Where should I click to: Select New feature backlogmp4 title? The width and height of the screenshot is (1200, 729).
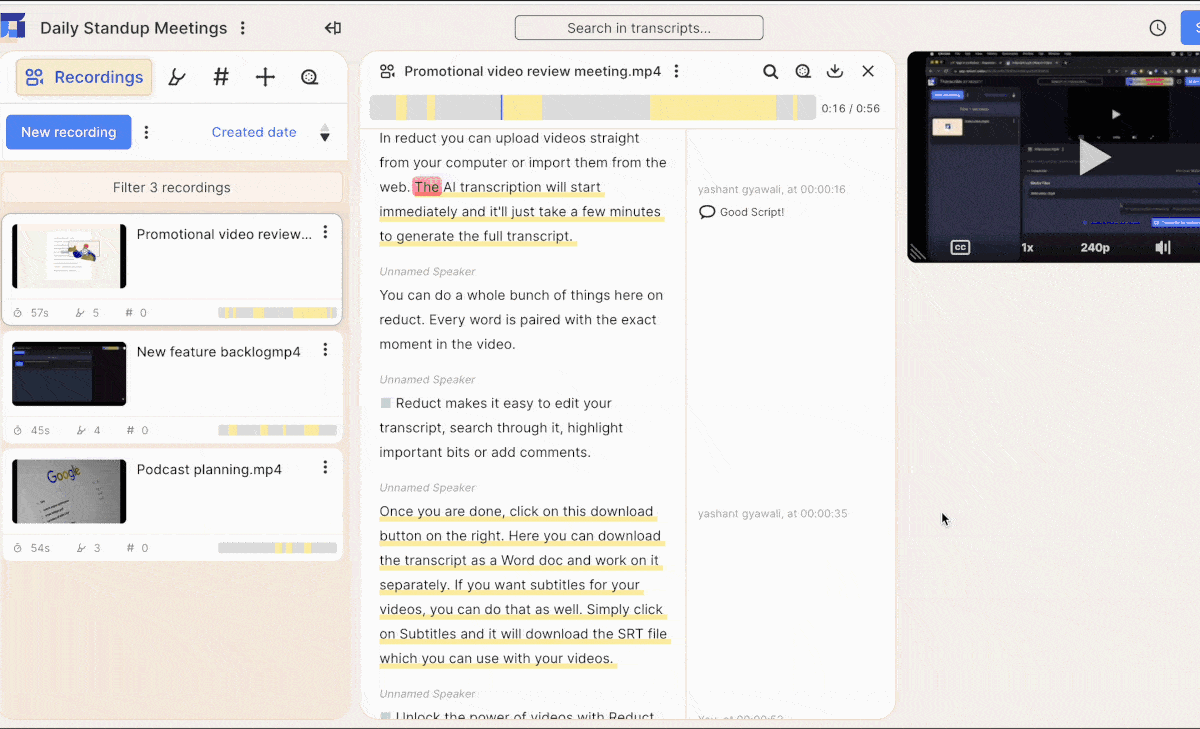218,352
